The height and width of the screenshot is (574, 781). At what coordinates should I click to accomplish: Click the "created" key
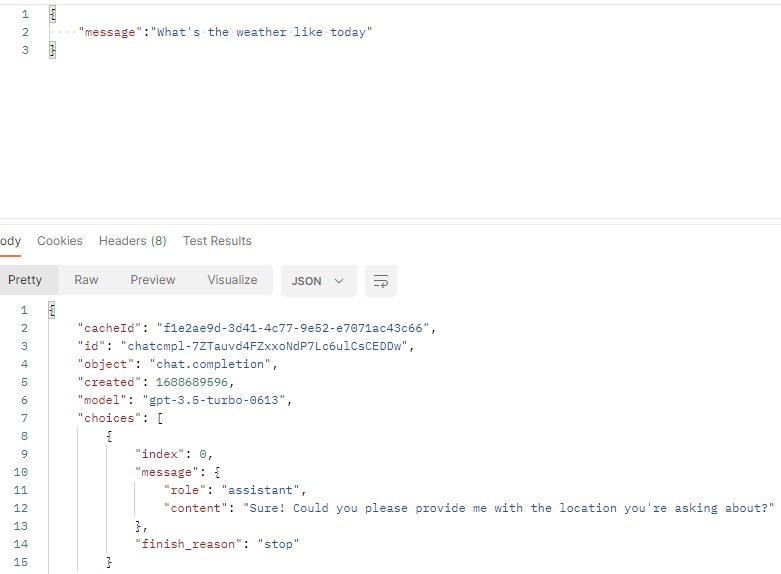point(110,382)
